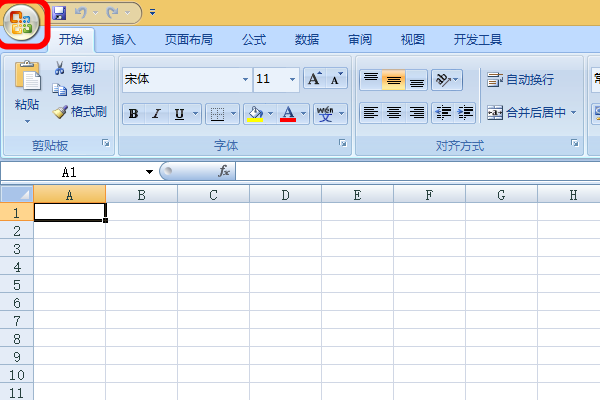Click 合并后居中 merge and center

tap(527, 113)
